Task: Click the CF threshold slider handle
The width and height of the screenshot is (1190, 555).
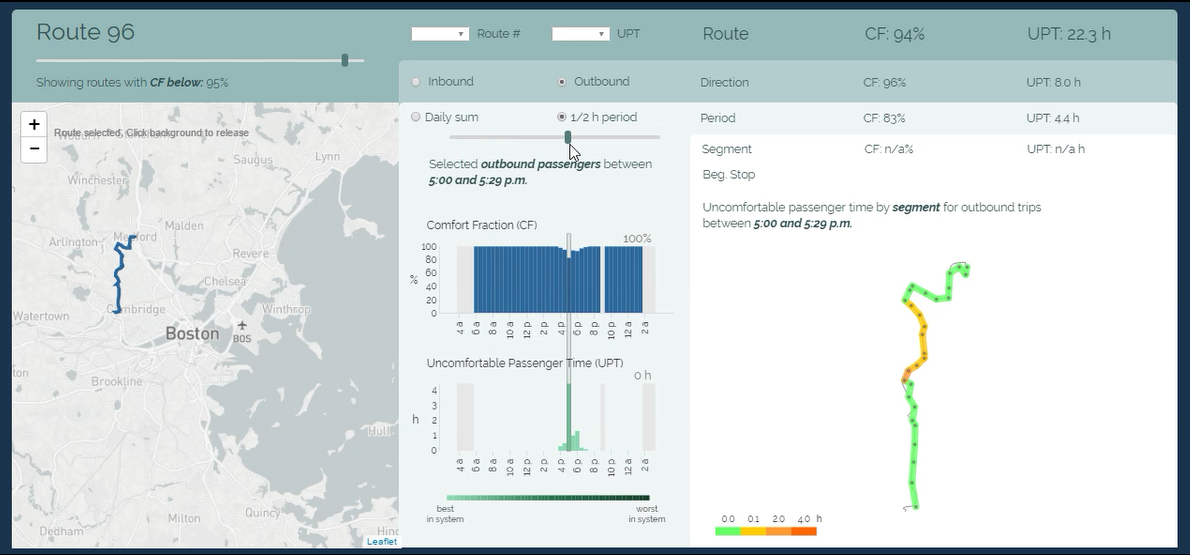Action: [x=345, y=61]
